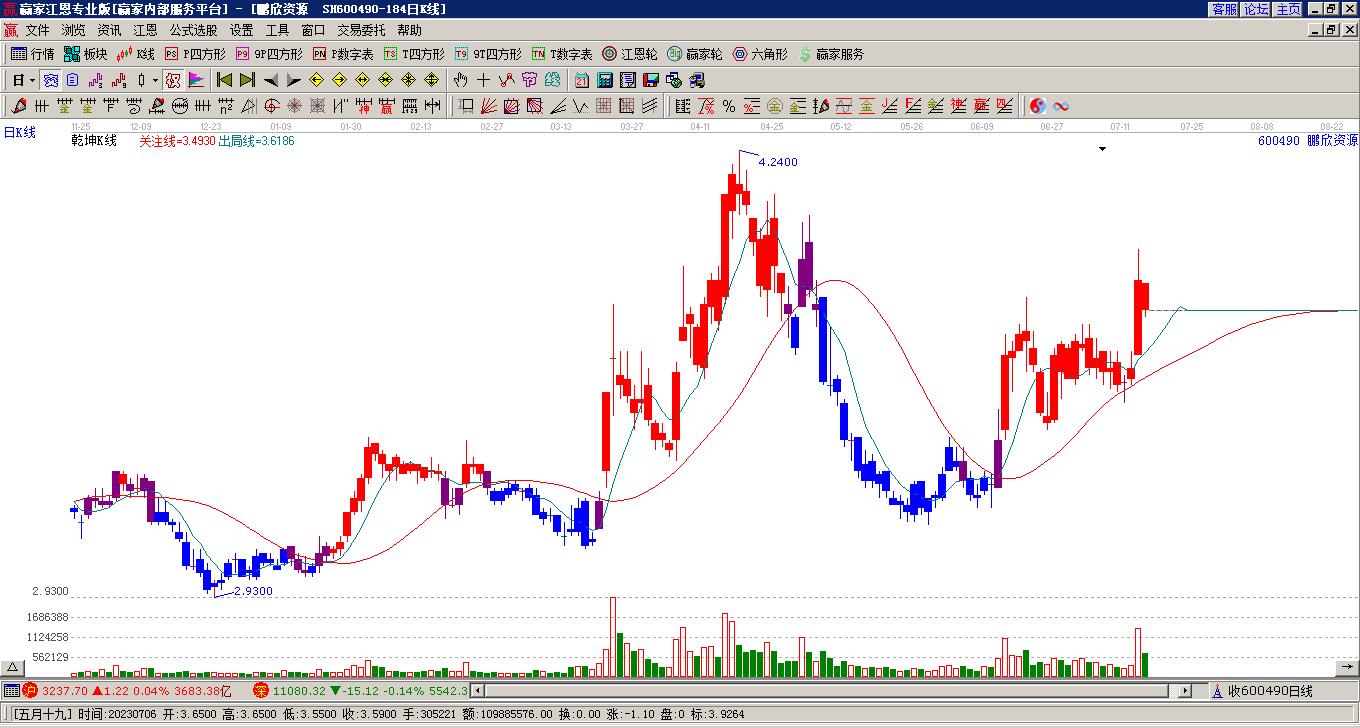The image size is (1360, 728).
Task: Select the red grid drawing tool
Action: 604,106
